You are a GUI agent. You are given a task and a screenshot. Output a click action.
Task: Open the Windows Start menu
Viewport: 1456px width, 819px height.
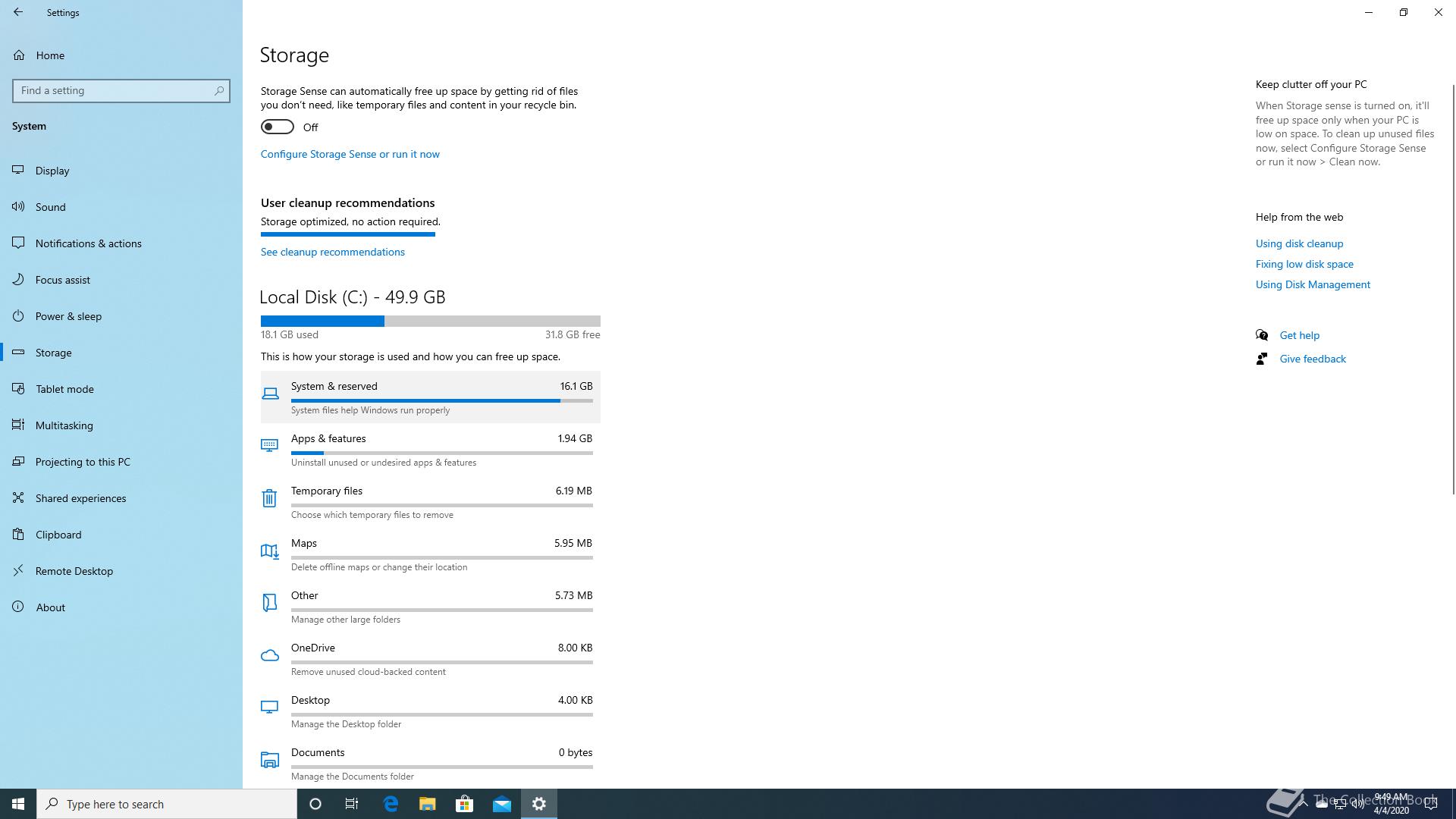[x=18, y=804]
